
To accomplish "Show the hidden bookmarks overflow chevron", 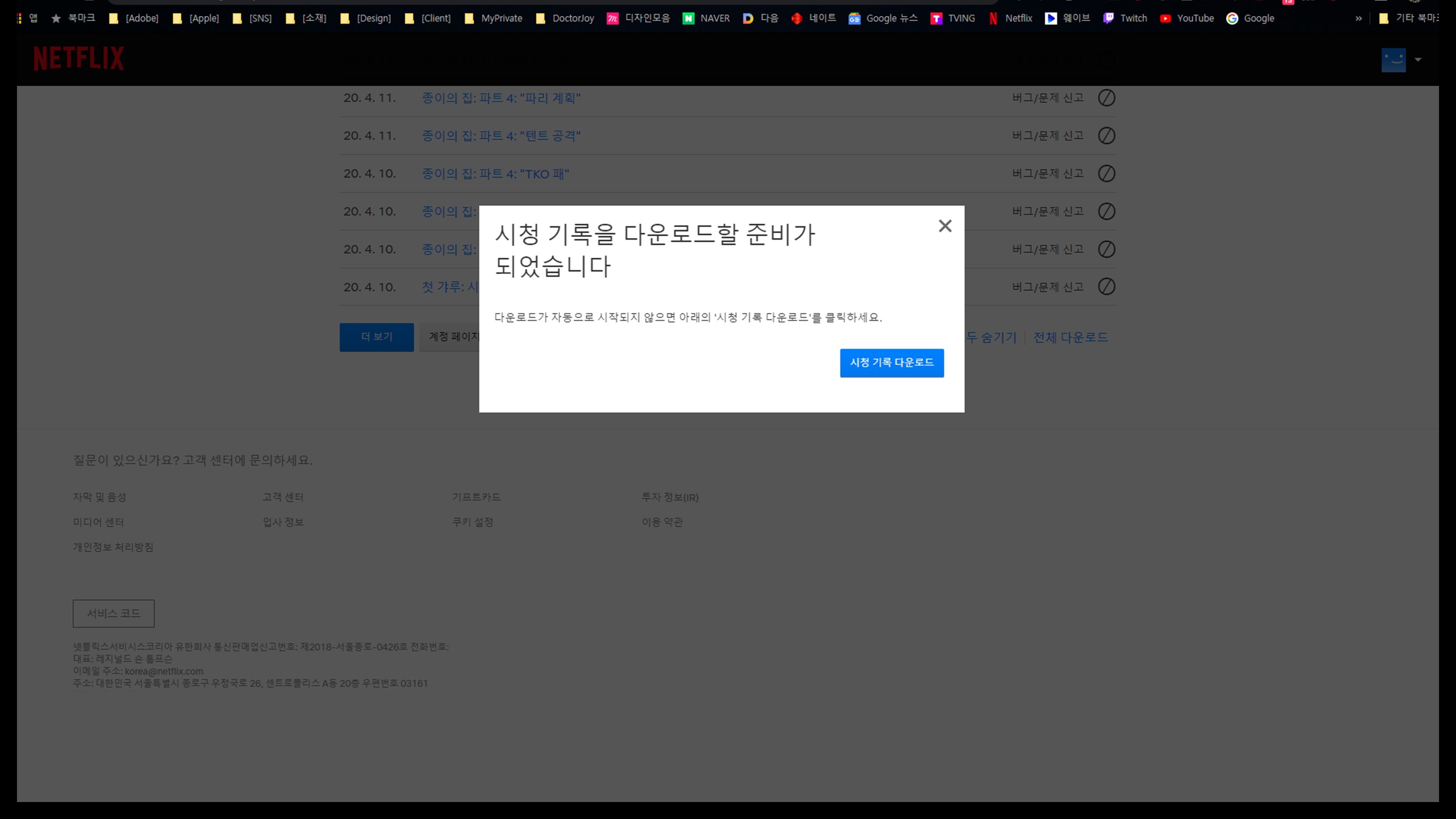I will (1358, 18).
